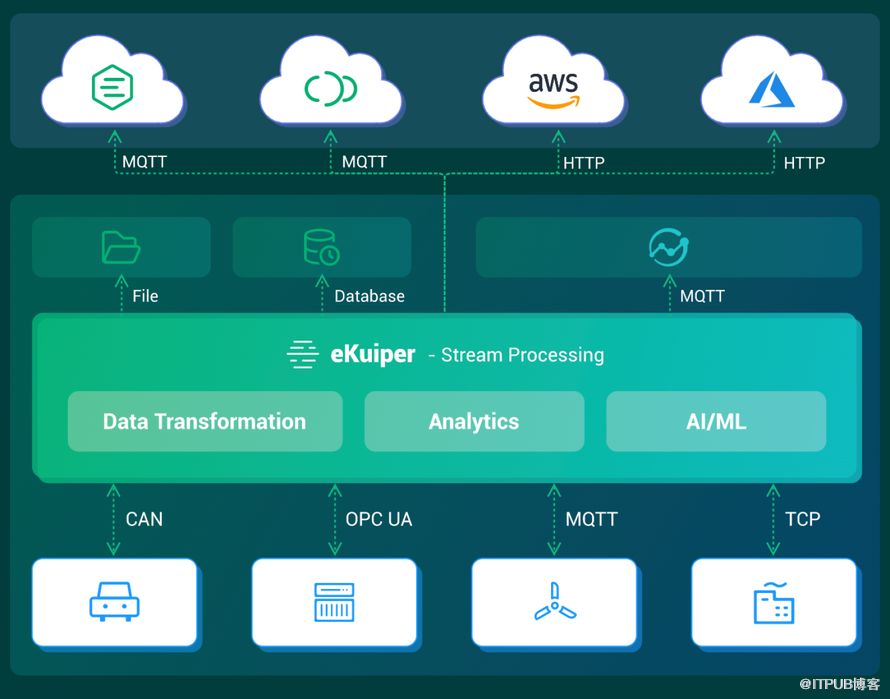Click the Data Transformation box
Image resolution: width=890 pixels, height=699 pixels.
coord(205,421)
